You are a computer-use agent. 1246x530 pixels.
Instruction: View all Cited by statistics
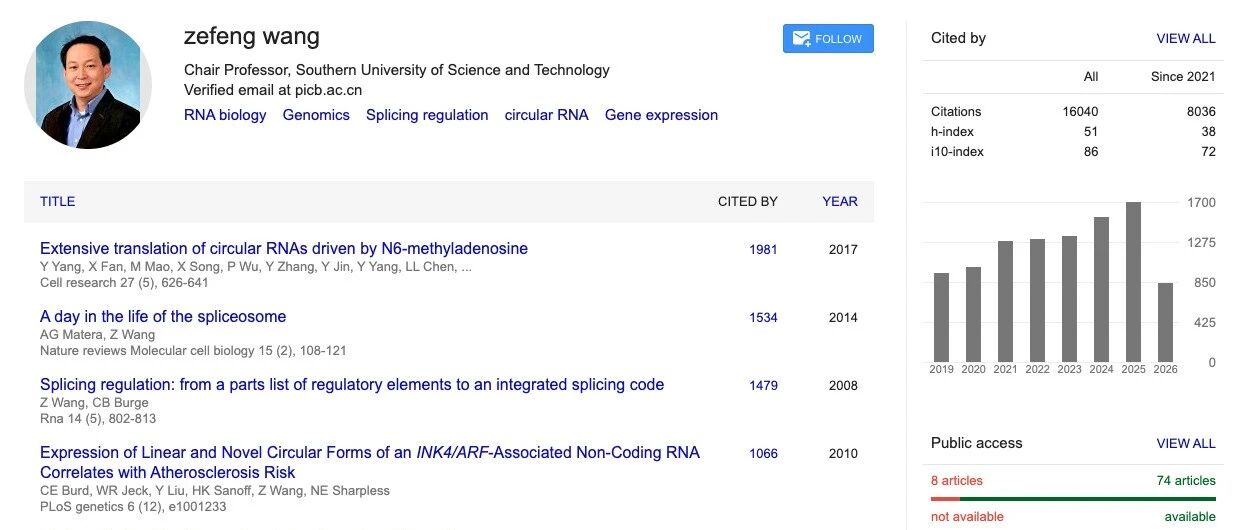point(1186,38)
